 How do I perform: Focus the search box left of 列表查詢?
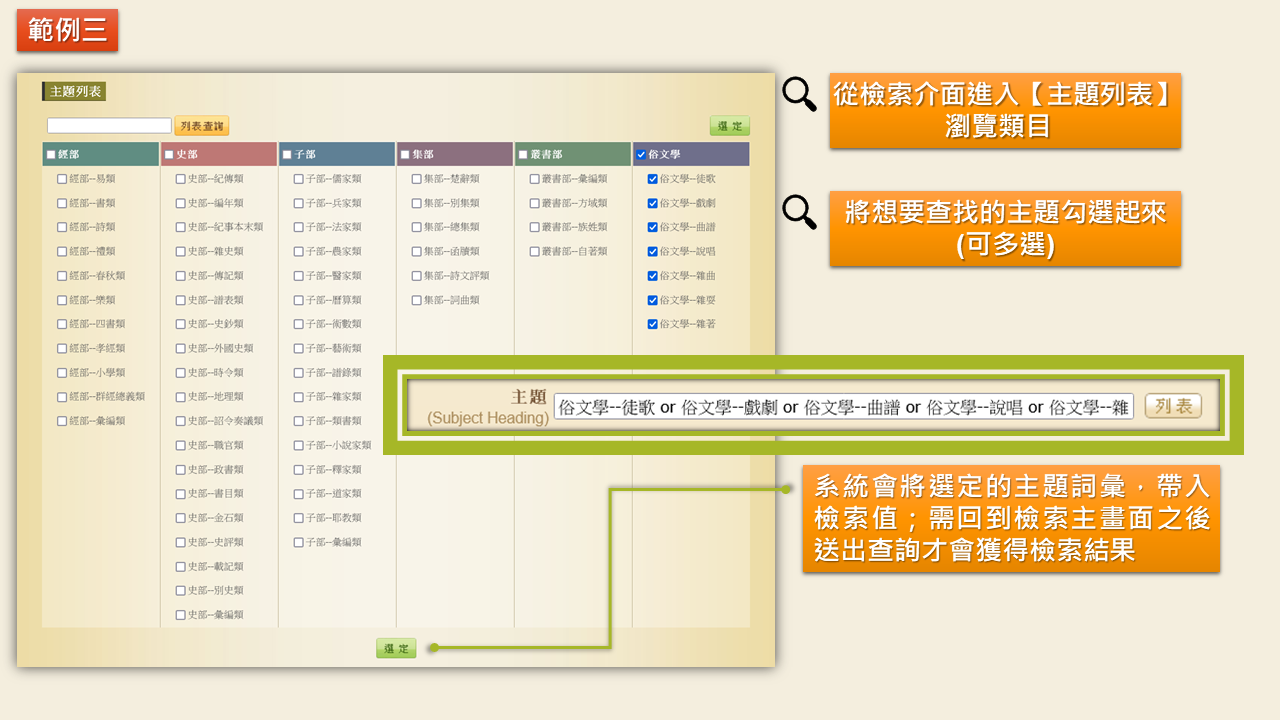click(x=109, y=126)
